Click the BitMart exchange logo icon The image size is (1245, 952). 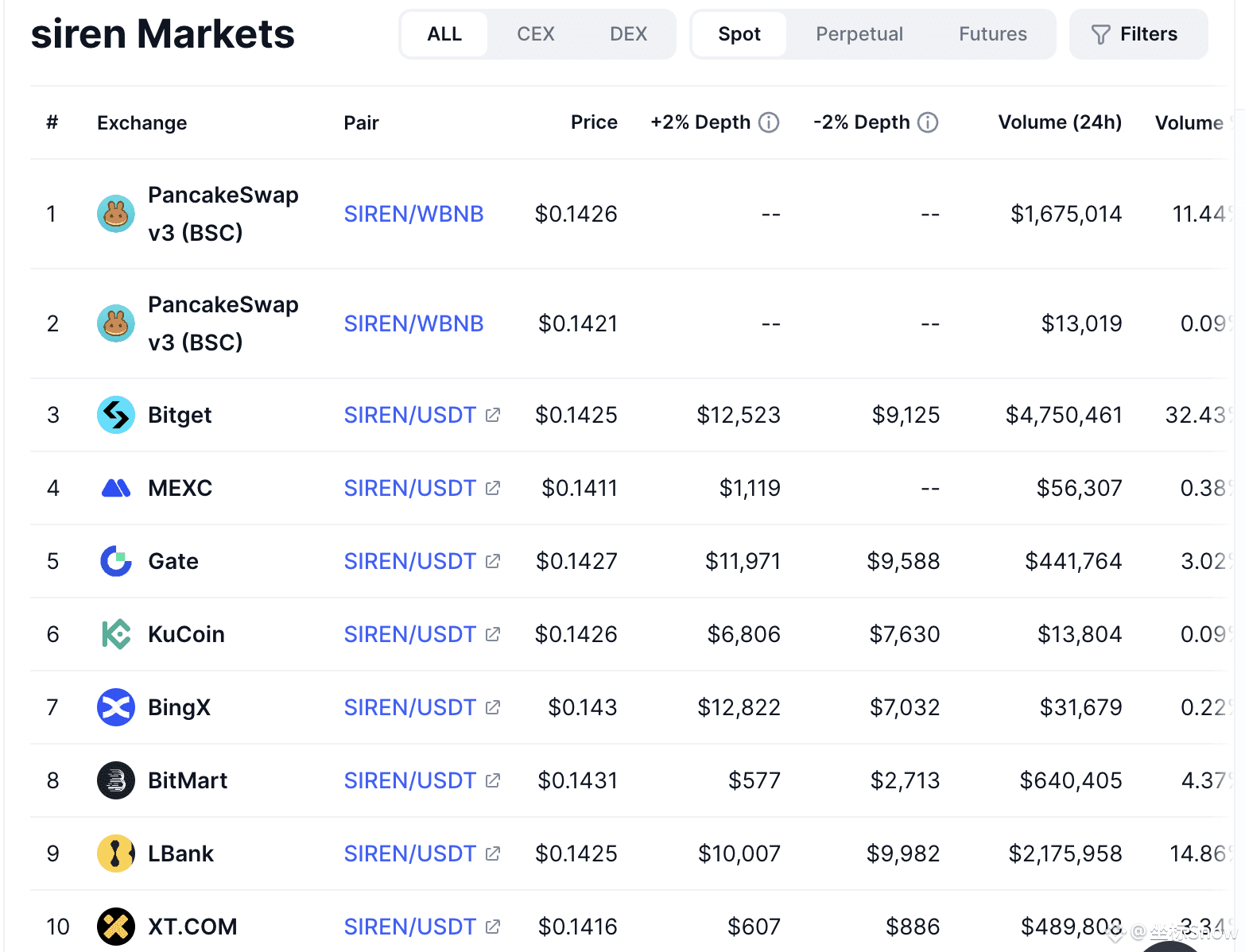click(x=116, y=780)
